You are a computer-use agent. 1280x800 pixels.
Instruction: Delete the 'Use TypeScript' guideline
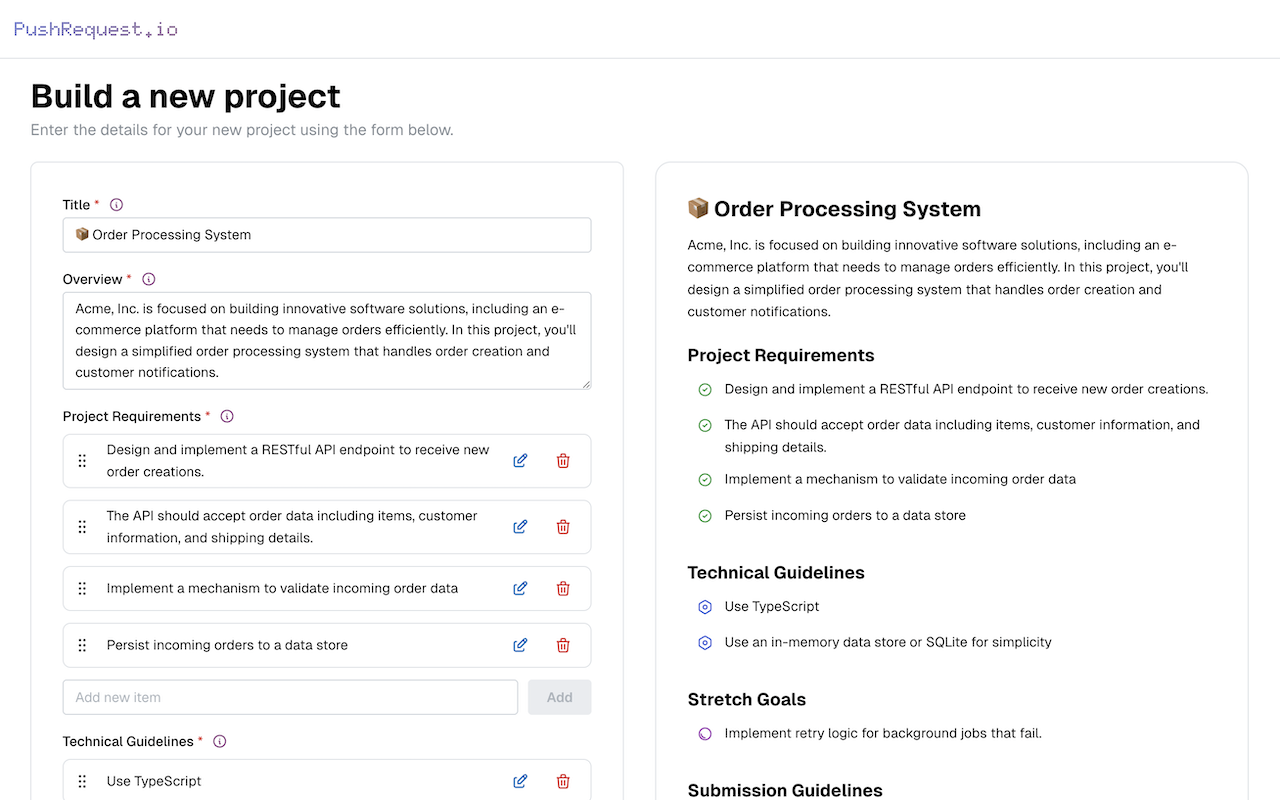click(x=563, y=781)
